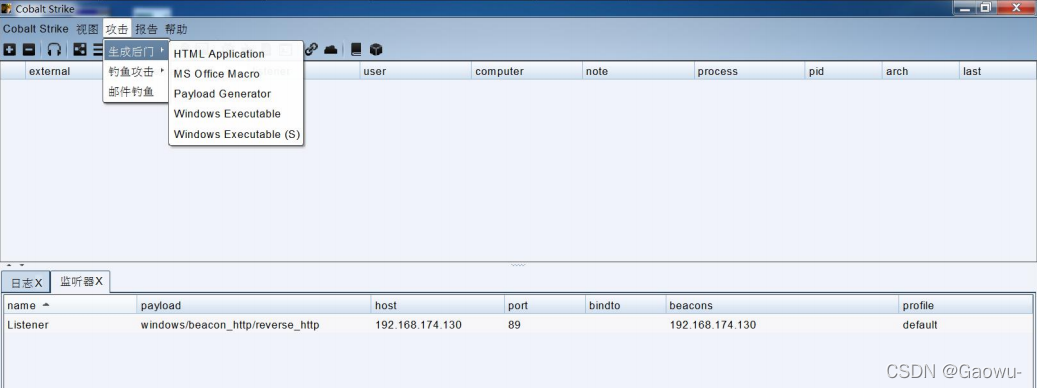This screenshot has height=388, width=1037.
Task: Sort sessions by process column
Action: 749,71
